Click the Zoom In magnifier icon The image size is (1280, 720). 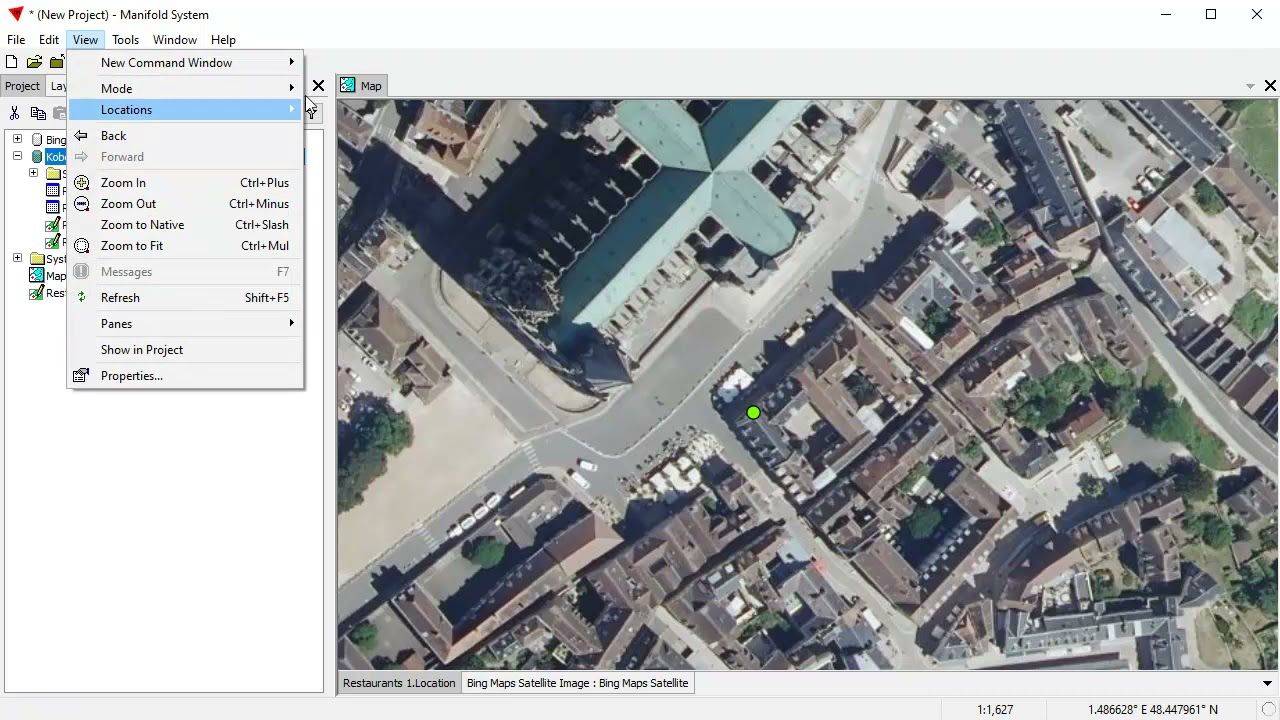[81, 183]
